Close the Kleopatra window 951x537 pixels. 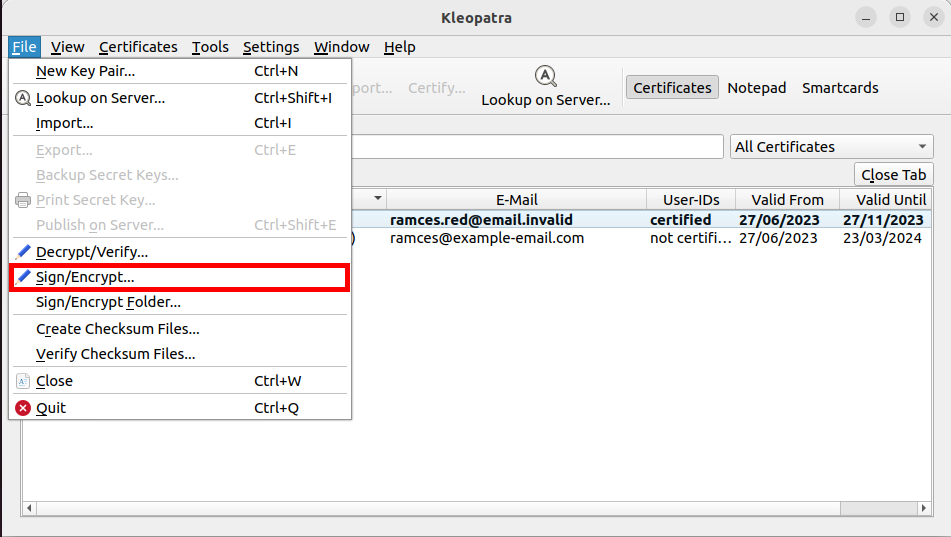[x=934, y=18]
